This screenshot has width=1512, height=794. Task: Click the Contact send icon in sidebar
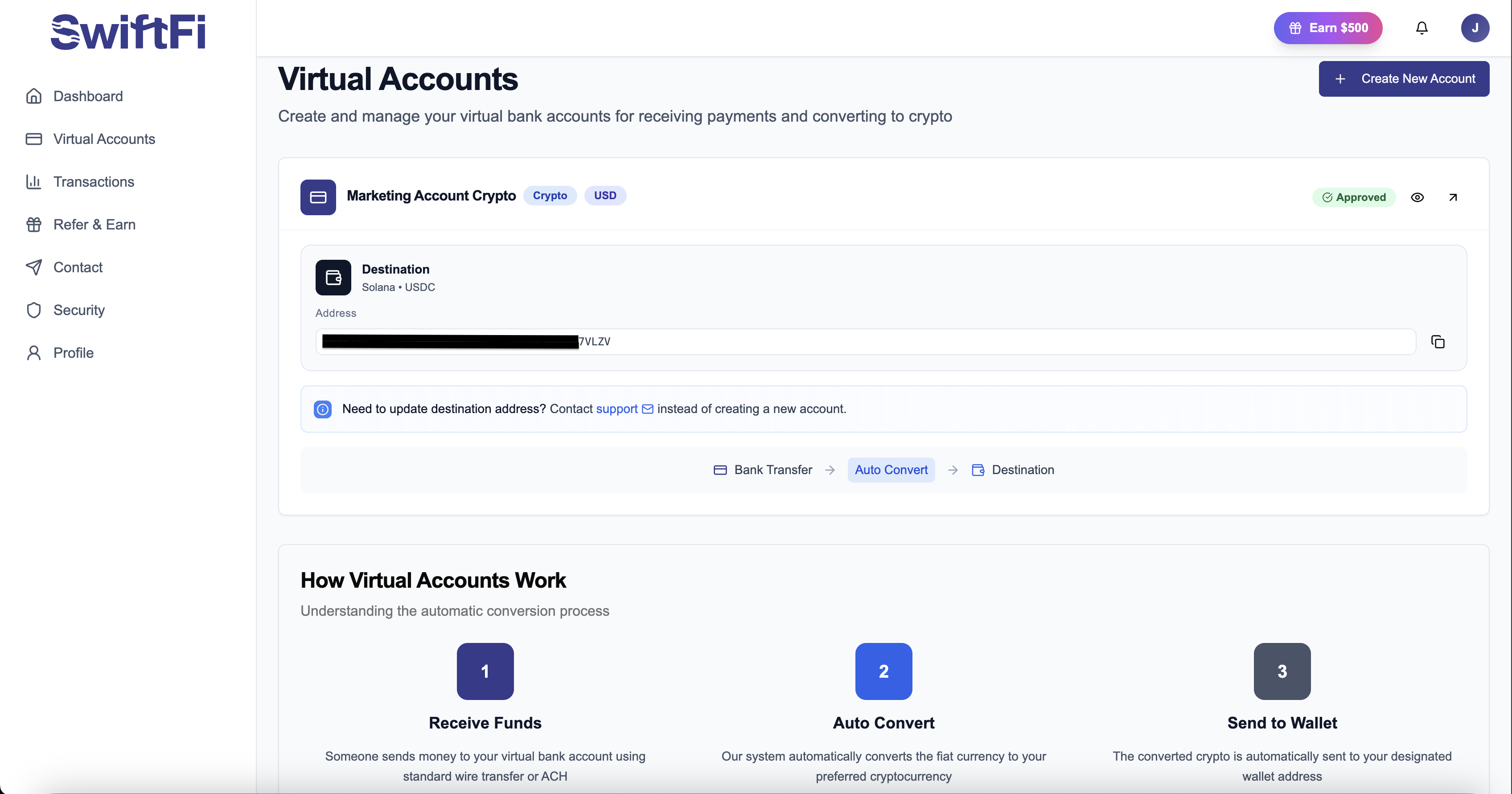tap(34, 267)
